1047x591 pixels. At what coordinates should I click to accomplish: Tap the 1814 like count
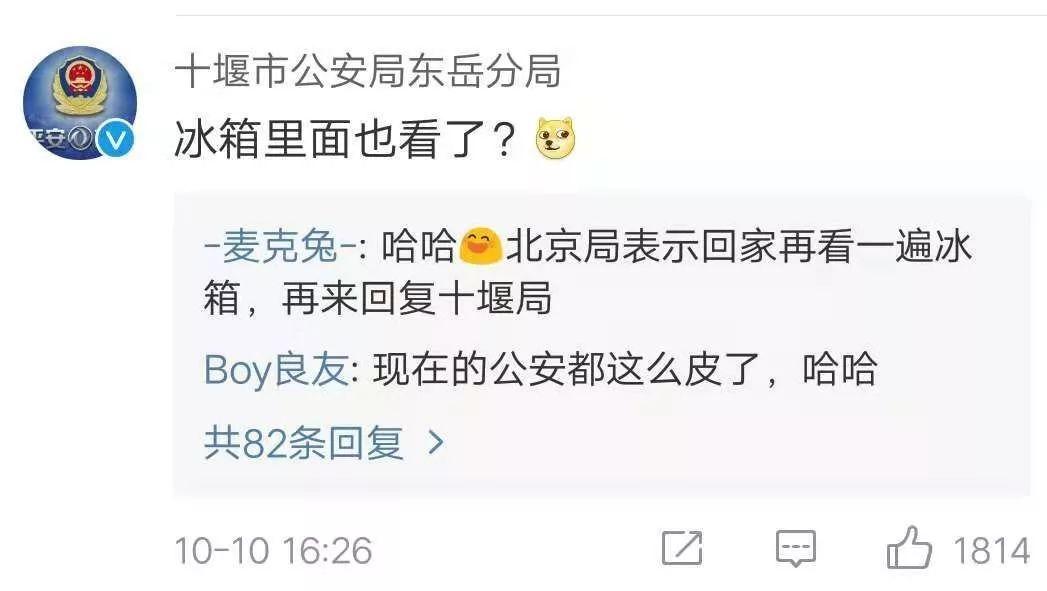pyautogui.click(x=991, y=551)
